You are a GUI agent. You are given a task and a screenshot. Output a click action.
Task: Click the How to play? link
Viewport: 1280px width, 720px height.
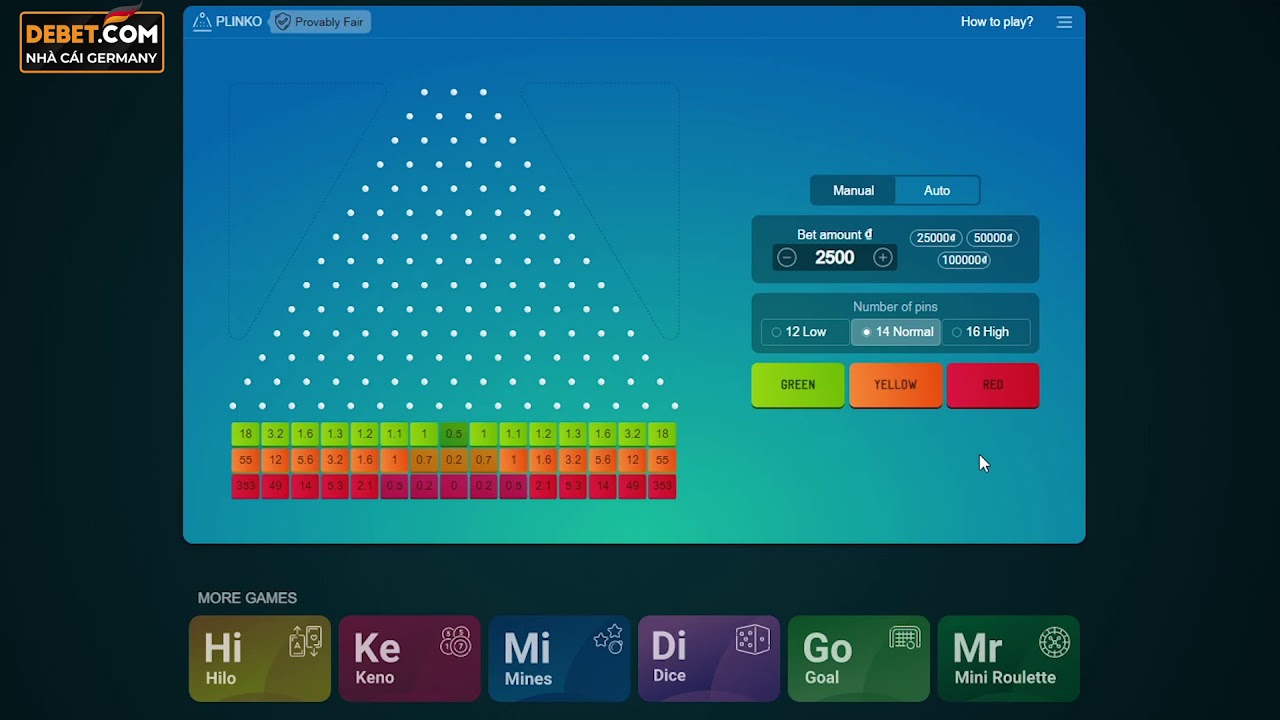[x=997, y=22]
